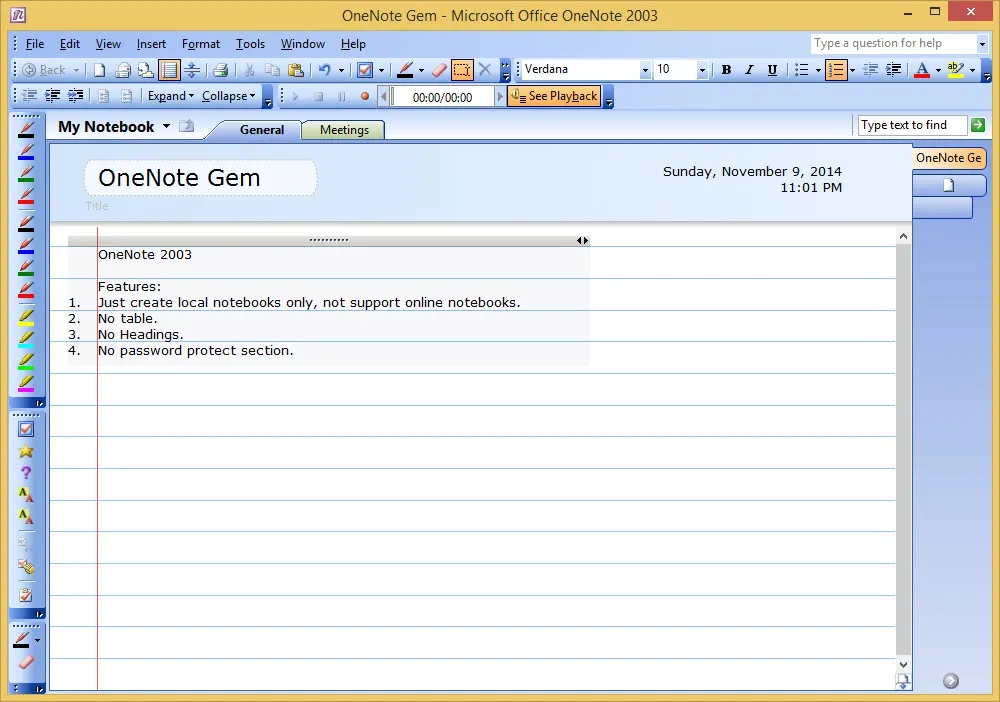Viewport: 1000px width, 702px height.
Task: Undo the last action
Action: (325, 70)
